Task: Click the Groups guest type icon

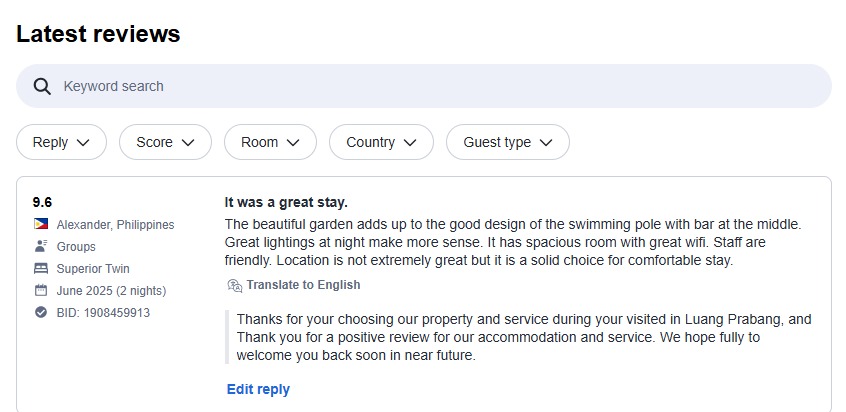Action: pos(41,246)
